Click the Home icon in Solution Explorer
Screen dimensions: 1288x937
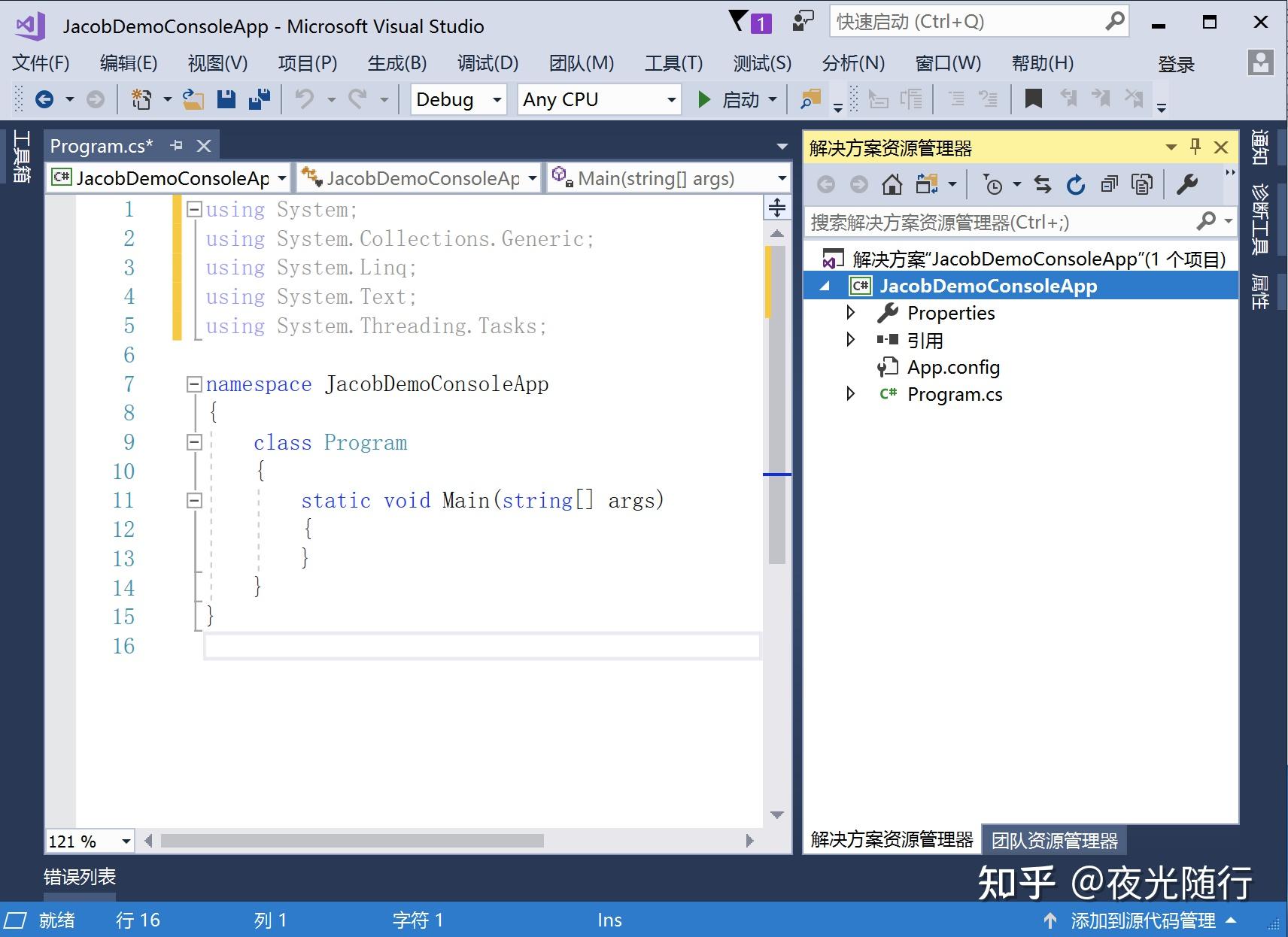[x=892, y=184]
